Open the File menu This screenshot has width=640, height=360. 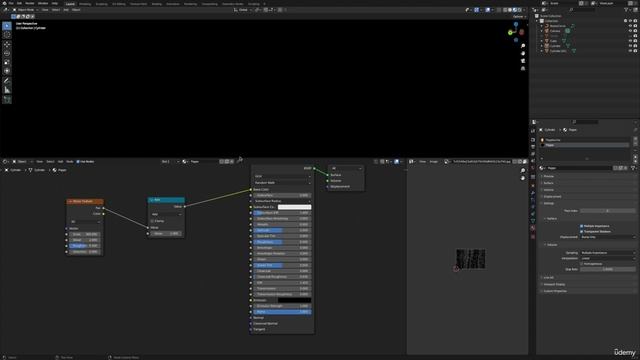11,3
